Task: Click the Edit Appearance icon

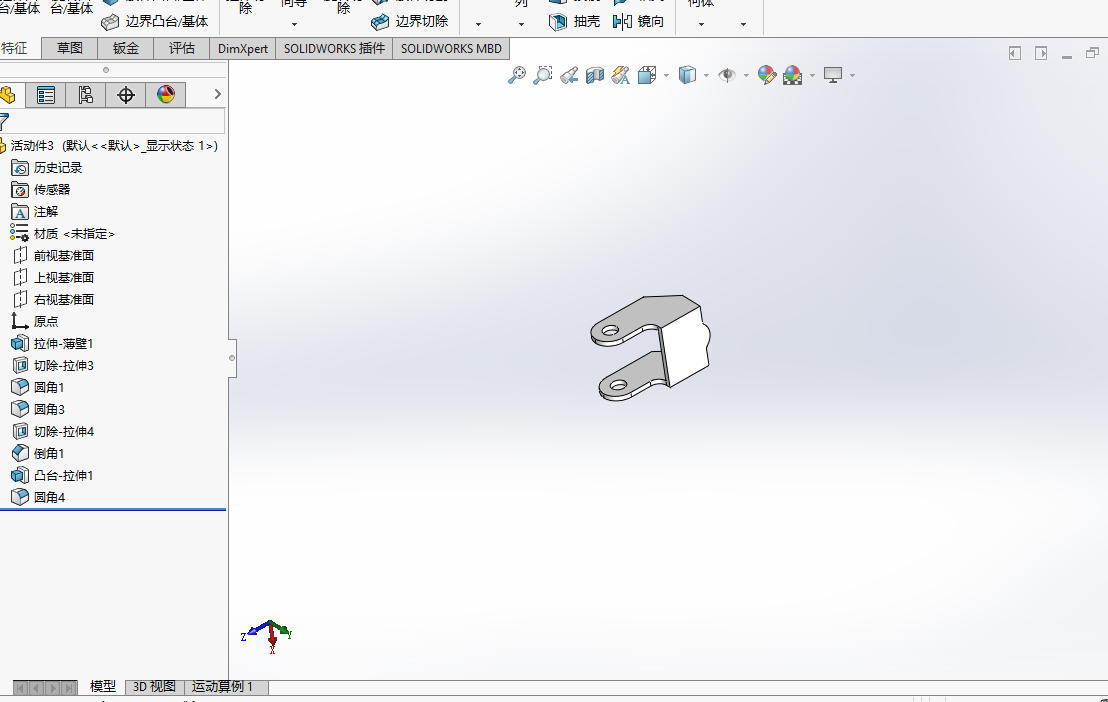Action: [x=767, y=75]
